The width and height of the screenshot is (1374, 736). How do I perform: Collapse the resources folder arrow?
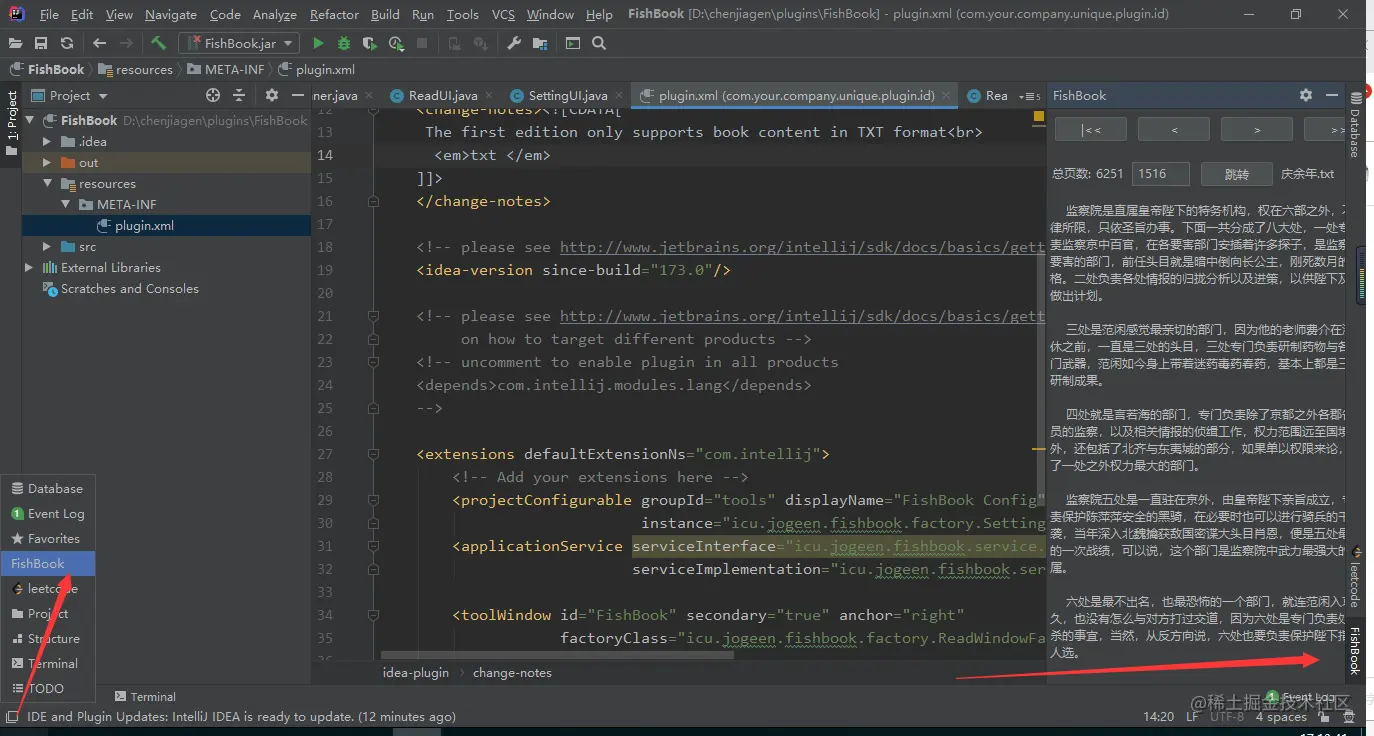[x=47, y=184]
